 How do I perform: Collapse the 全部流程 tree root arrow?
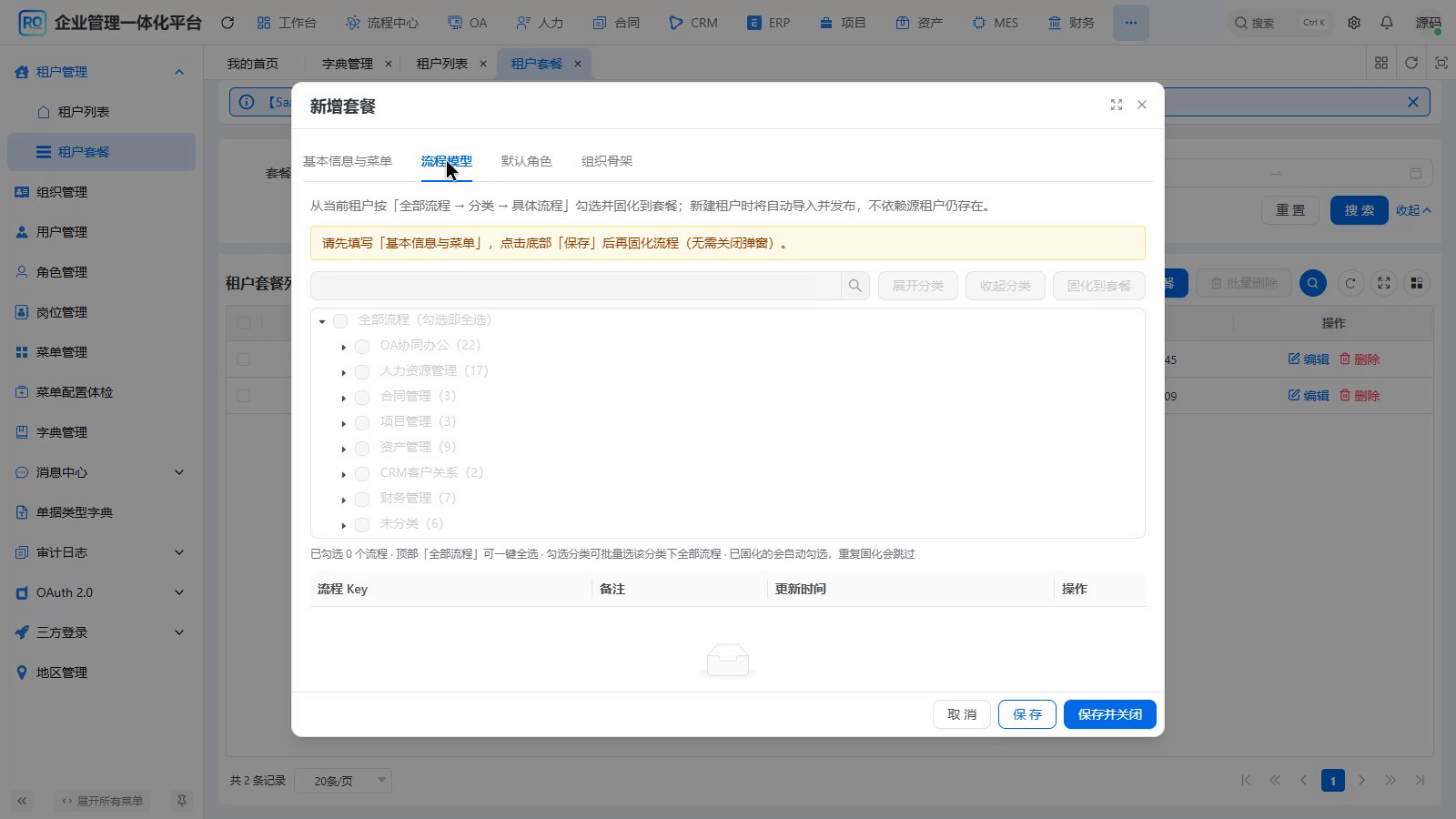coord(322,321)
